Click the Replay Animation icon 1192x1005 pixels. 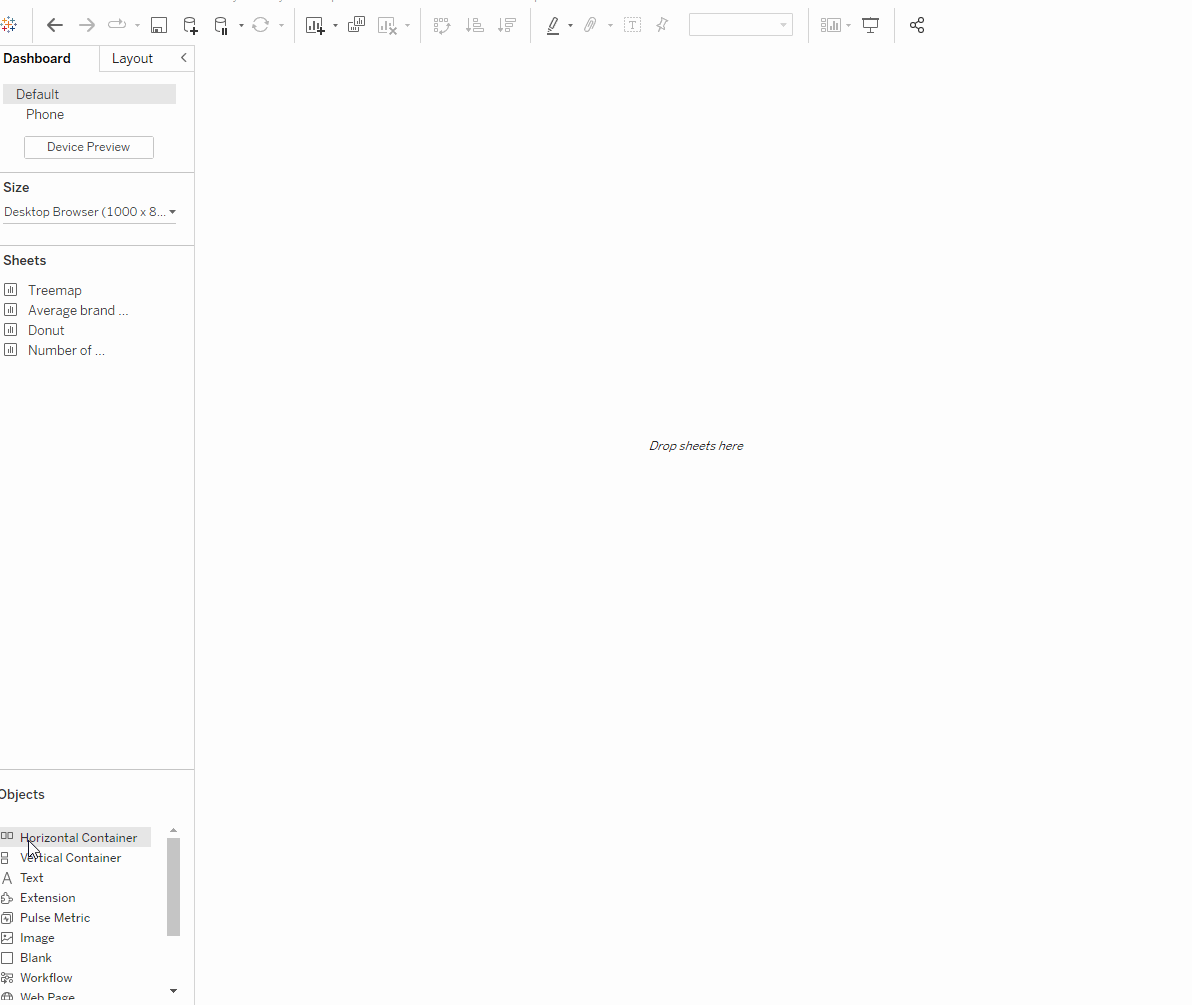pos(117,25)
